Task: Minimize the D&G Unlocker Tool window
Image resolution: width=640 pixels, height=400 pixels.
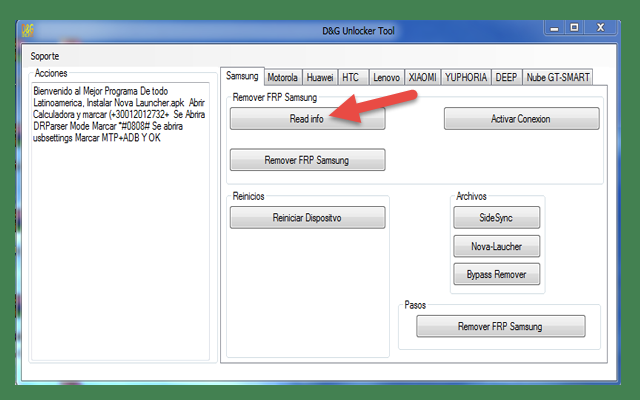Action: (x=554, y=28)
